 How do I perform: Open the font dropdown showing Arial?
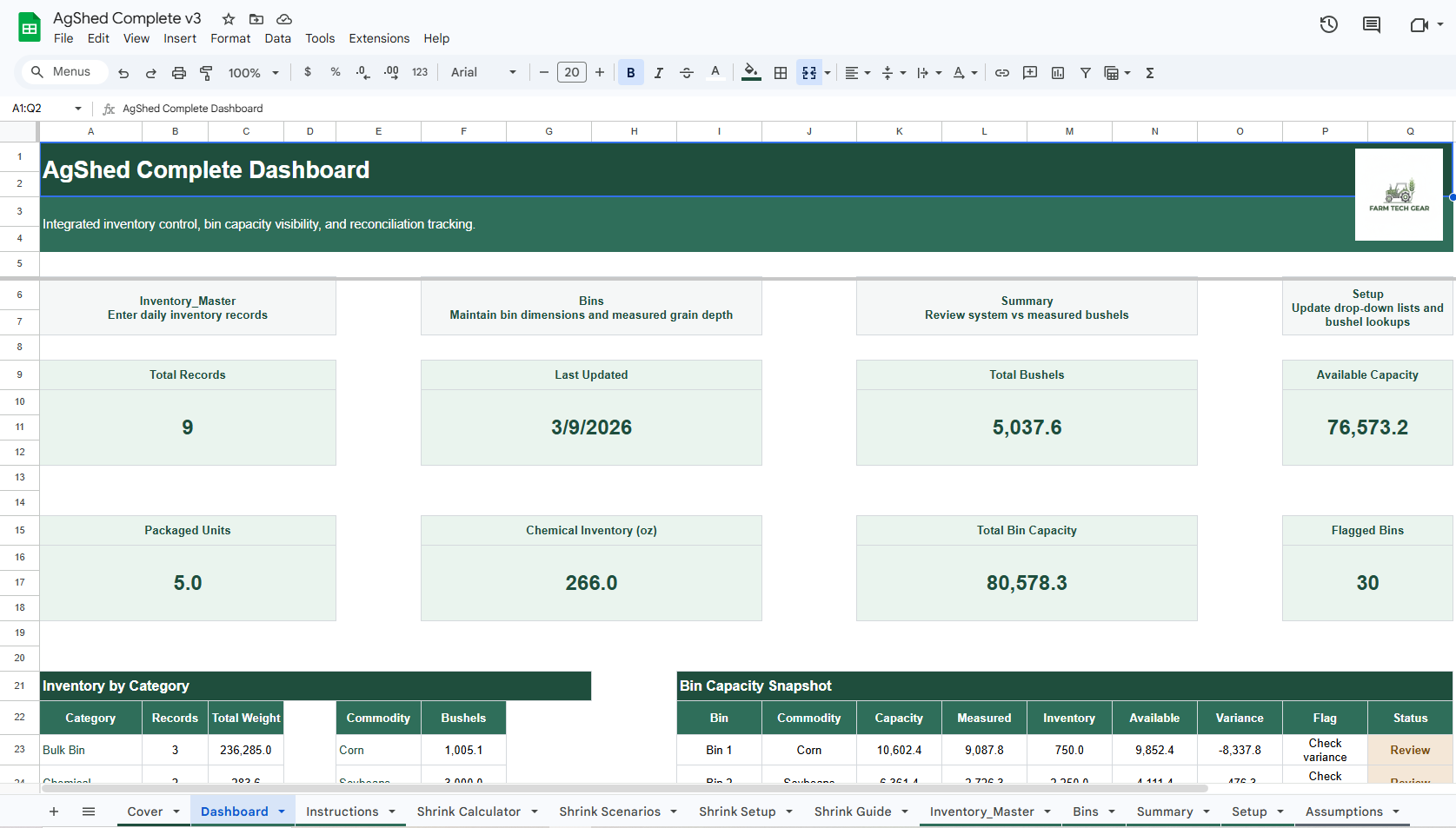click(475, 72)
